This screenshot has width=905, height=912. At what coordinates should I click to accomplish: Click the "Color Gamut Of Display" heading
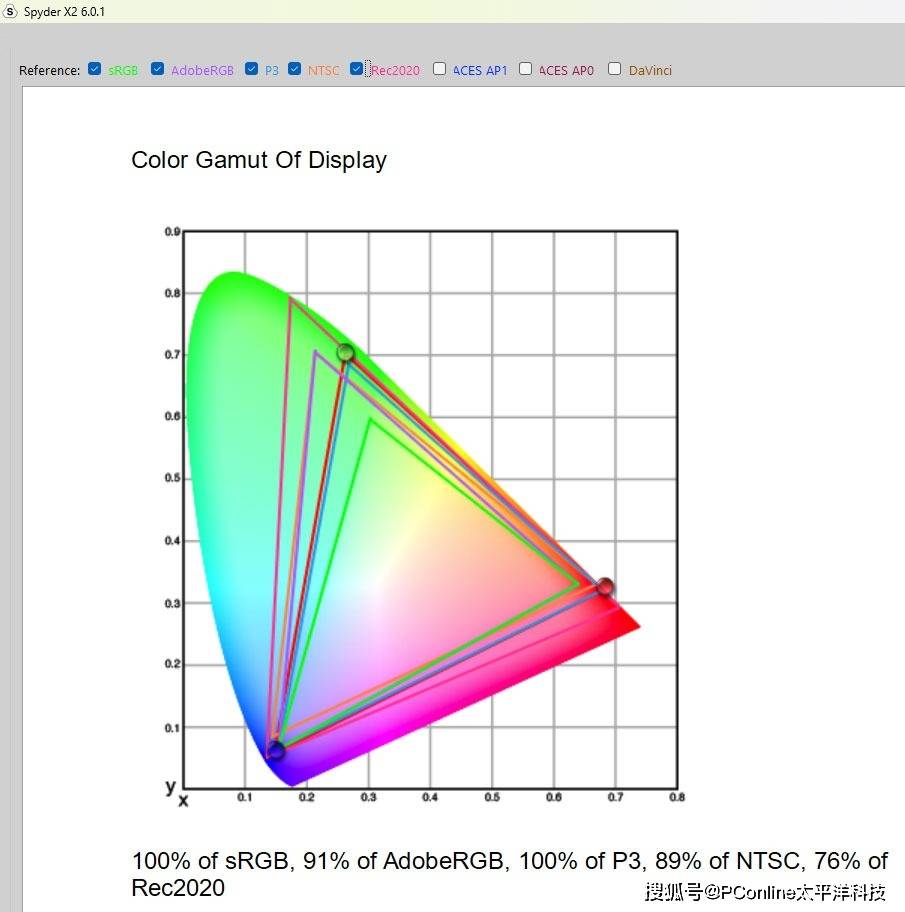point(259,160)
